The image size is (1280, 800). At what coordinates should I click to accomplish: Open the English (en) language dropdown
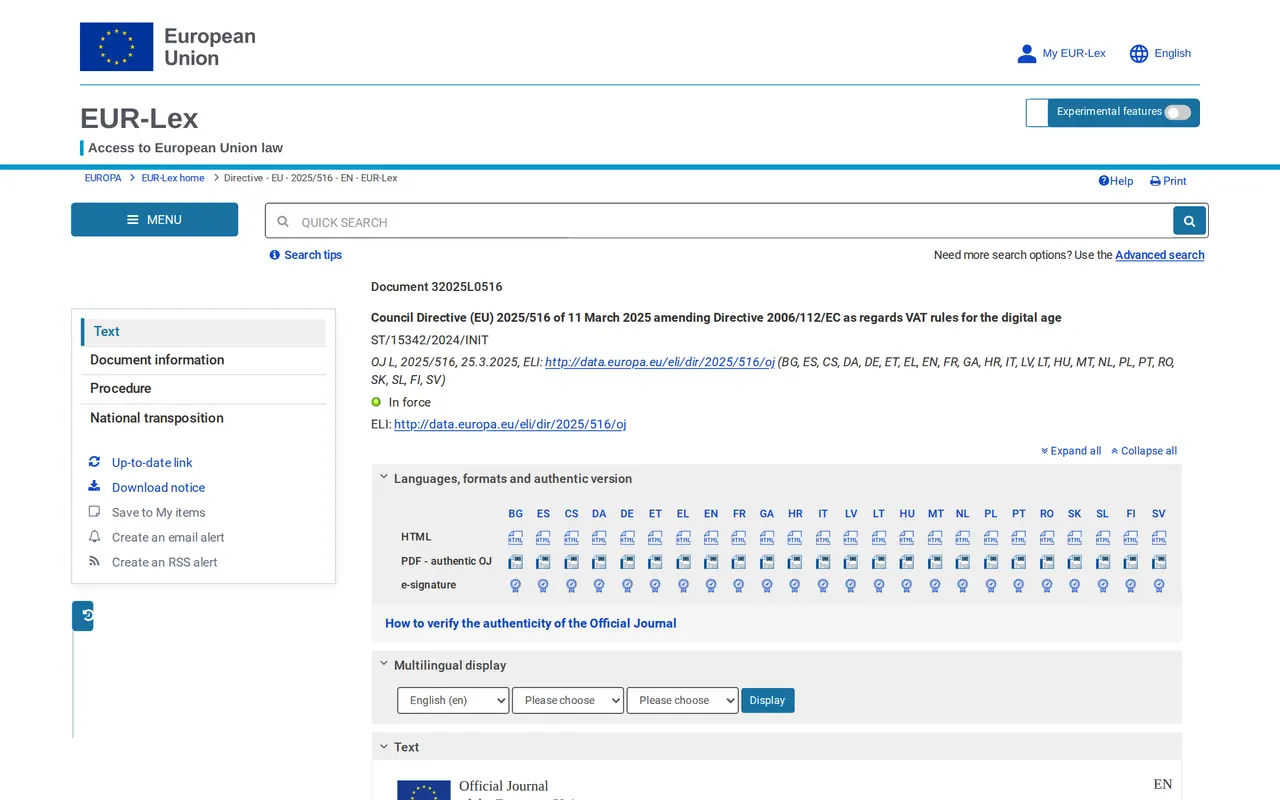(453, 700)
